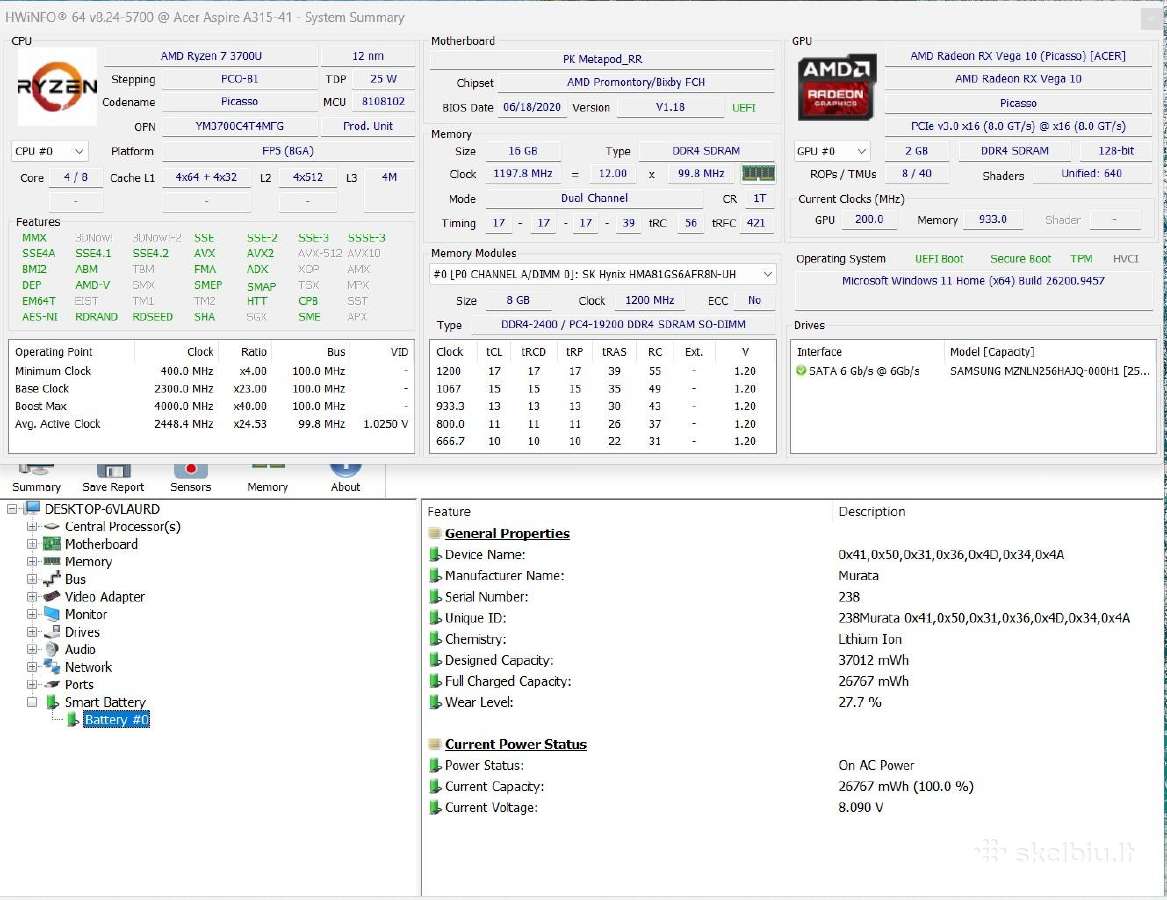The width and height of the screenshot is (1167, 900).
Task: Open the Summary toolbar button
Action: (36, 479)
